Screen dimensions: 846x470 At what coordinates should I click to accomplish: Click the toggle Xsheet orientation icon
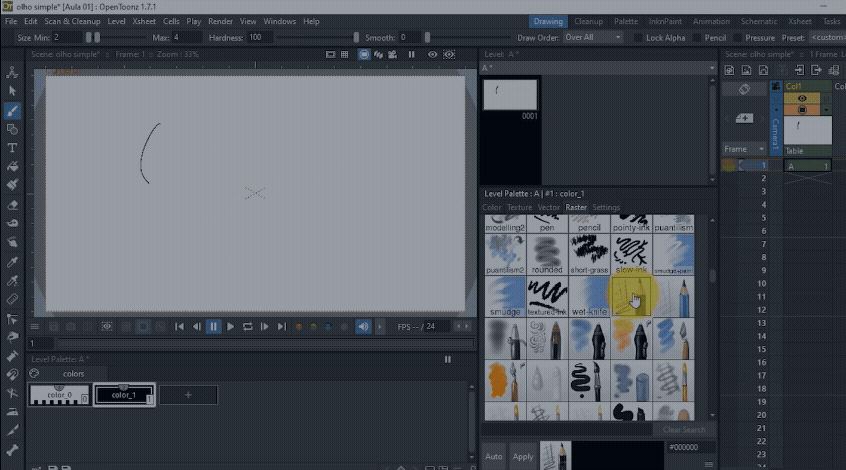744,89
